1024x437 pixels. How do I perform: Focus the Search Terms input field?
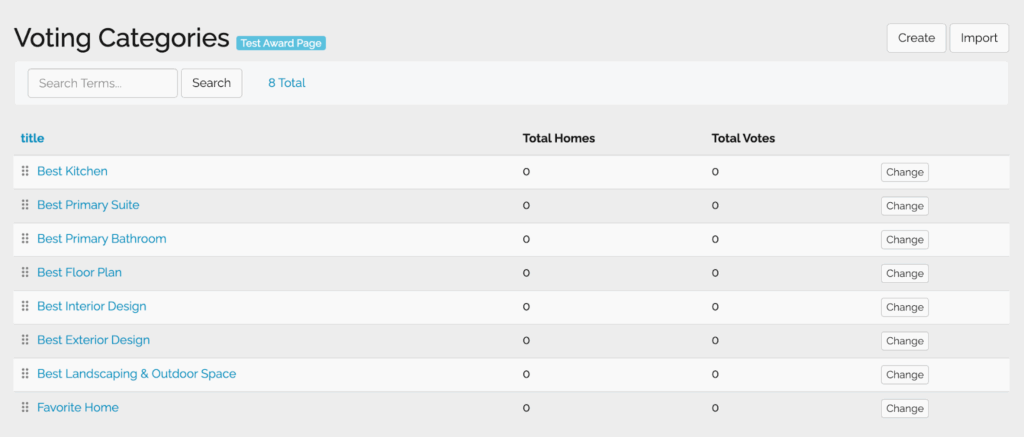click(102, 83)
